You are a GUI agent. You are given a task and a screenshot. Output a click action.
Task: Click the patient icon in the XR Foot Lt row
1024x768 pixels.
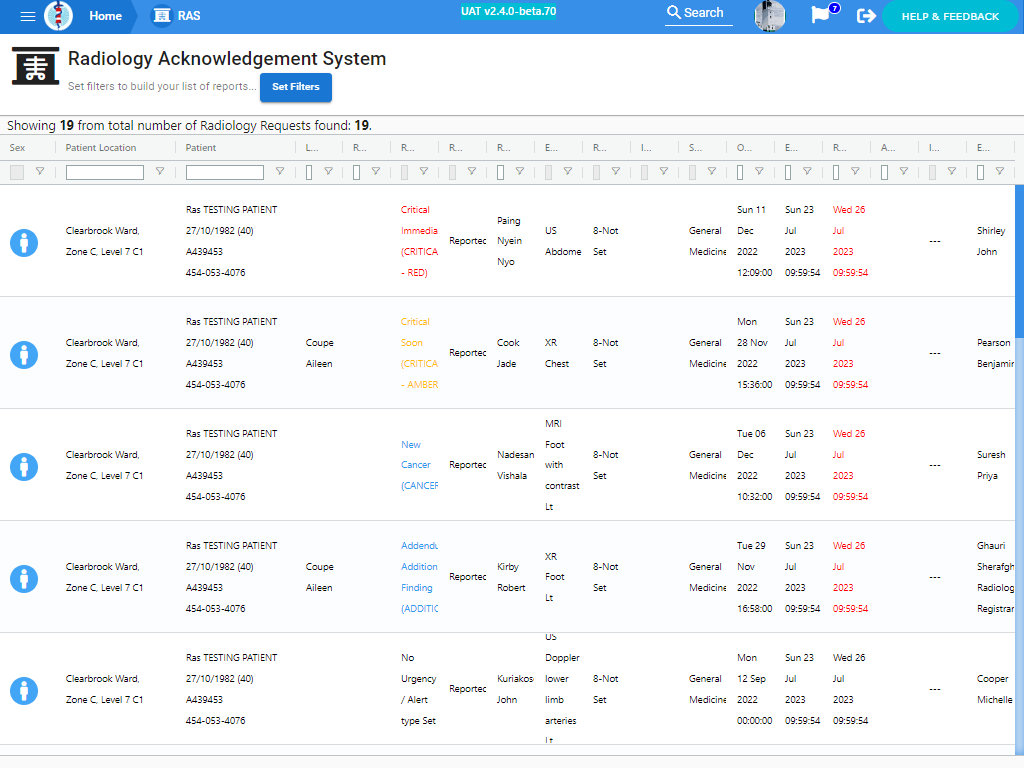point(24,579)
